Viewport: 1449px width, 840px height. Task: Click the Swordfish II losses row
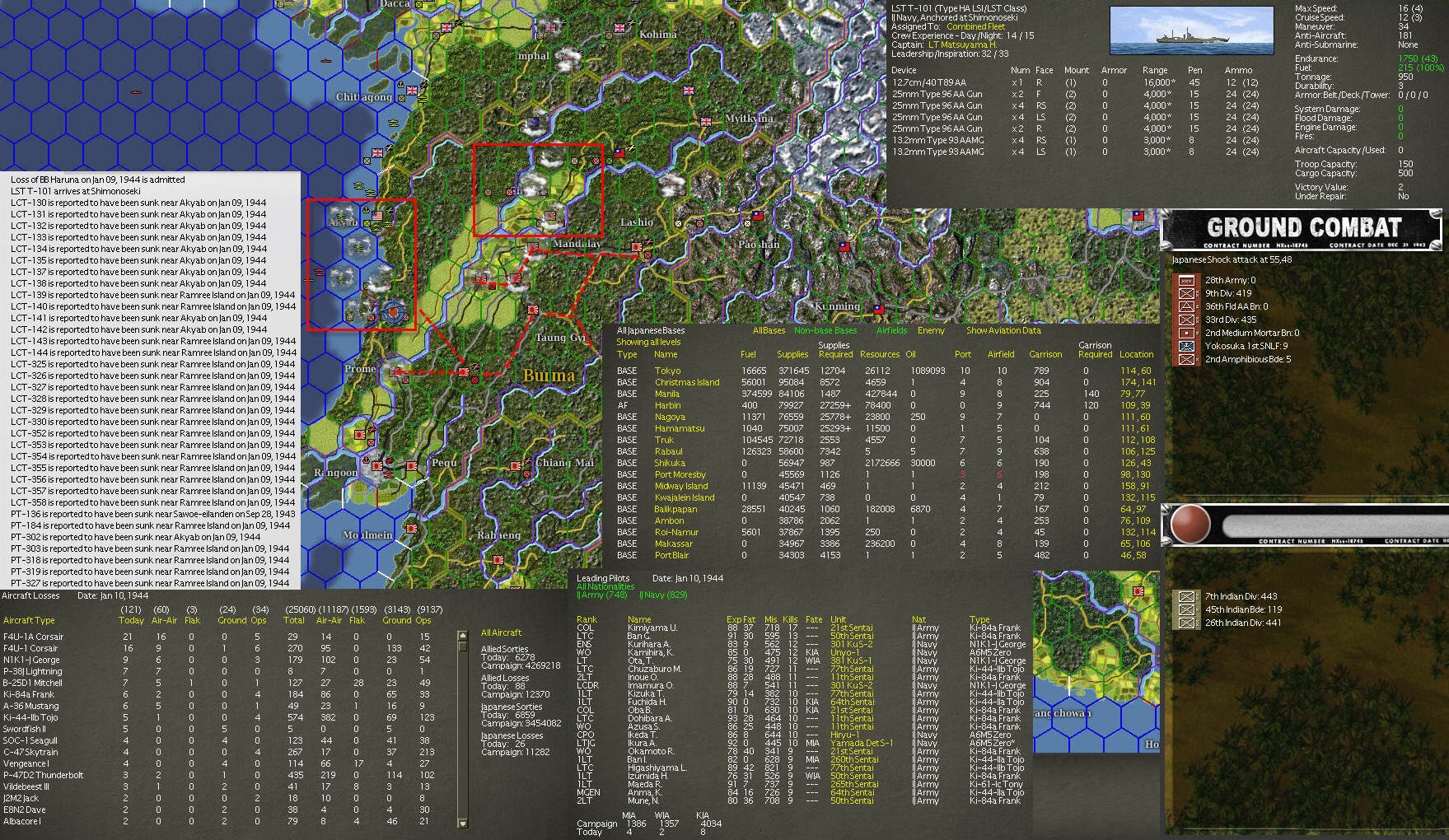click(x=217, y=729)
